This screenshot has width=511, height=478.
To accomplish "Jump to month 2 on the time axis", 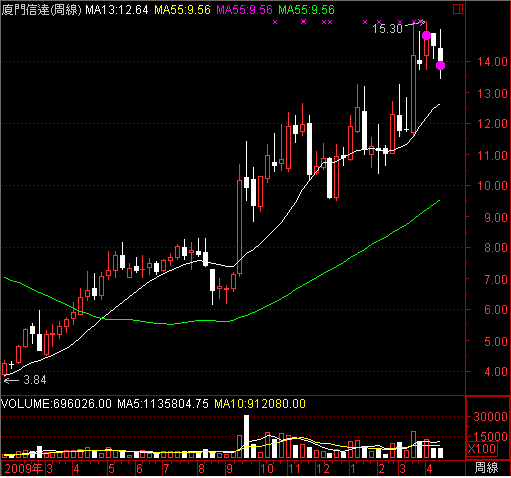I will pos(381,469).
